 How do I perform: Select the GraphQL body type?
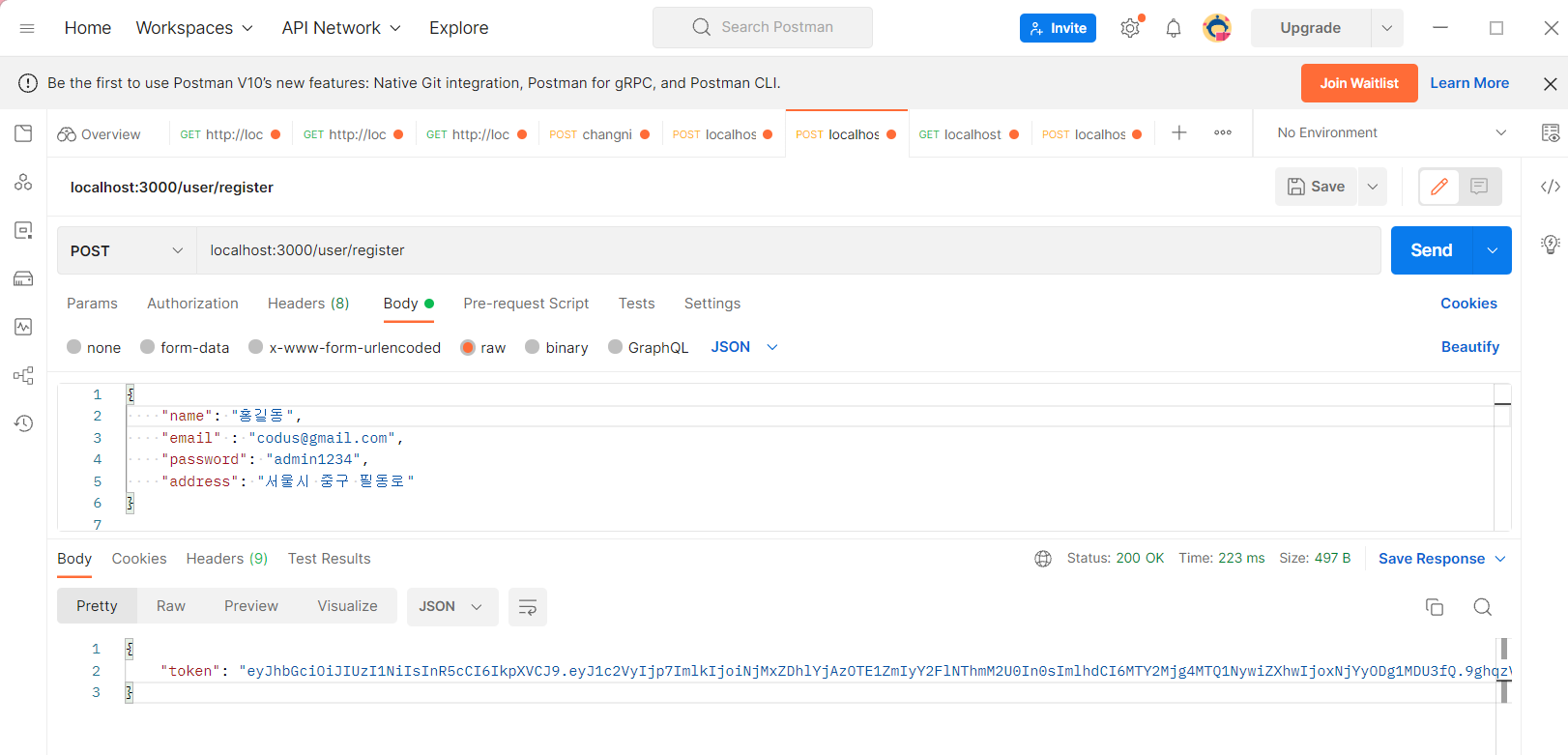pyautogui.click(x=616, y=347)
